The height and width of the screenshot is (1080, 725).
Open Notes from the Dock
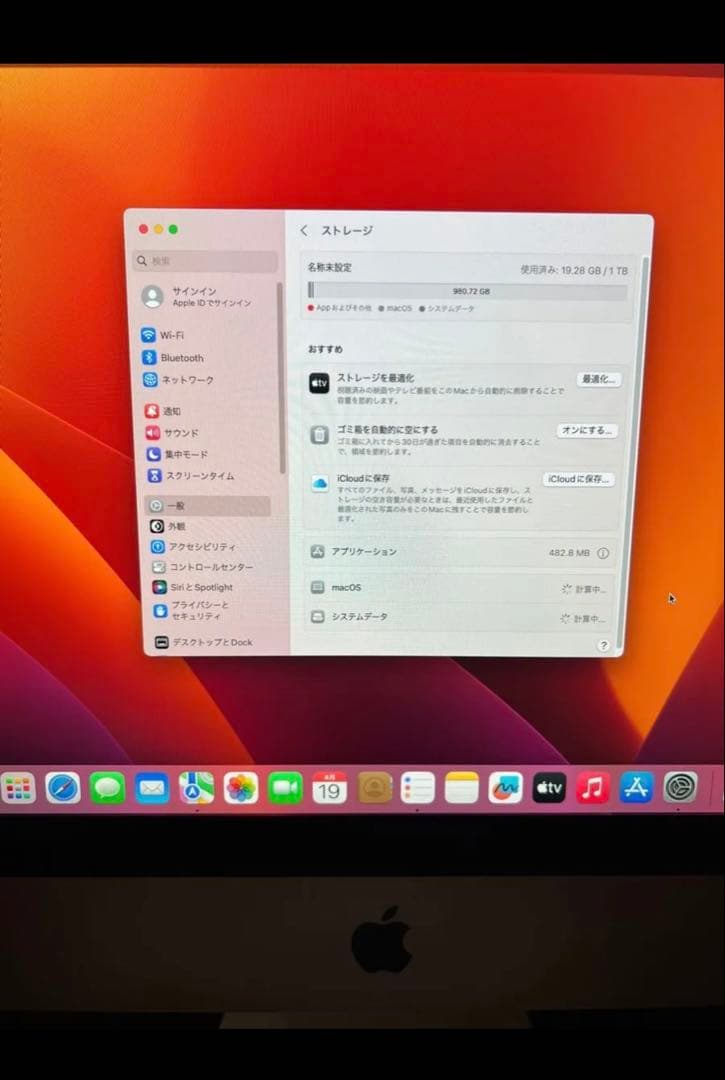click(x=461, y=788)
